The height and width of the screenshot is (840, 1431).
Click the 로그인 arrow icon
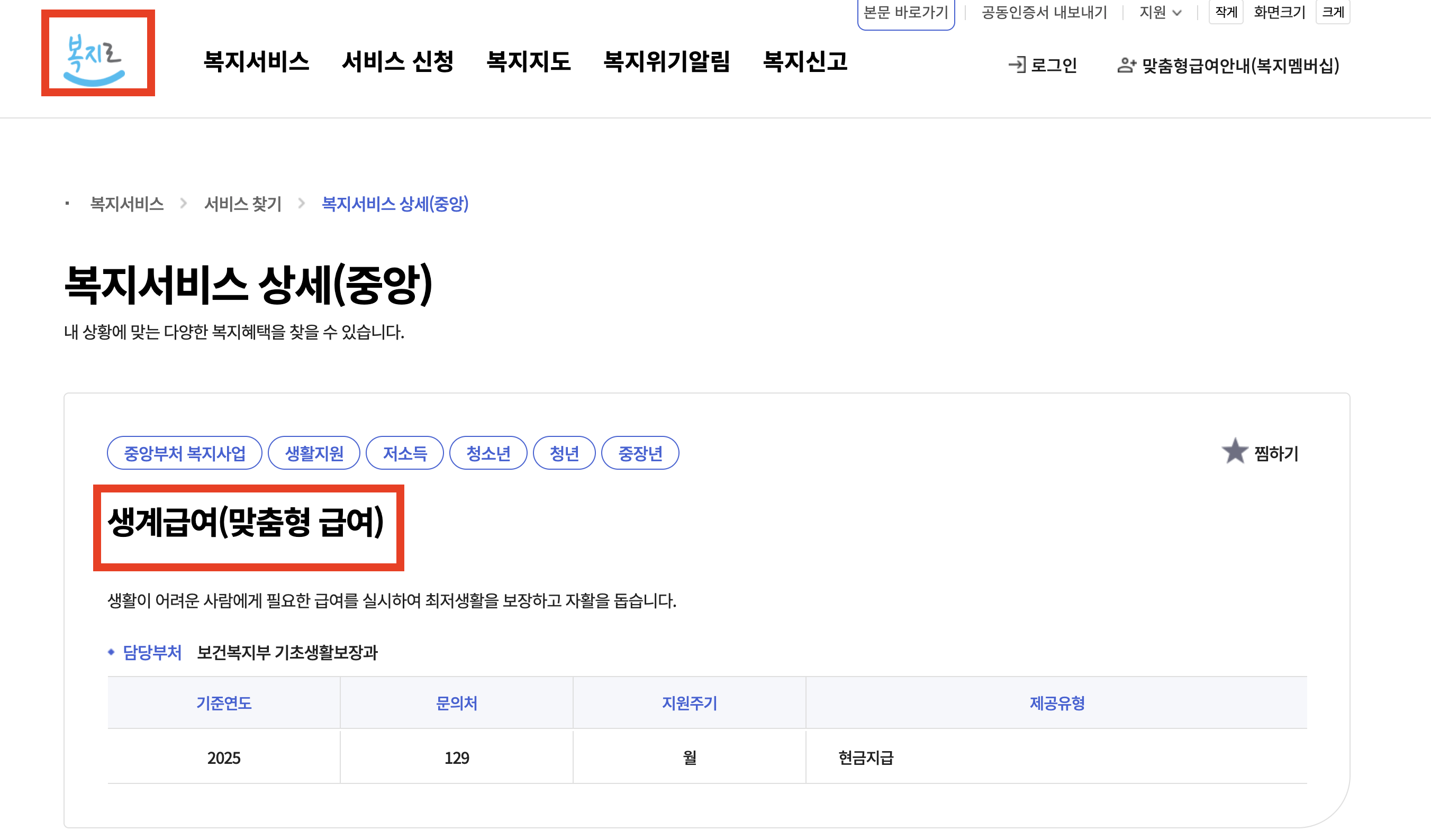coord(1017,65)
